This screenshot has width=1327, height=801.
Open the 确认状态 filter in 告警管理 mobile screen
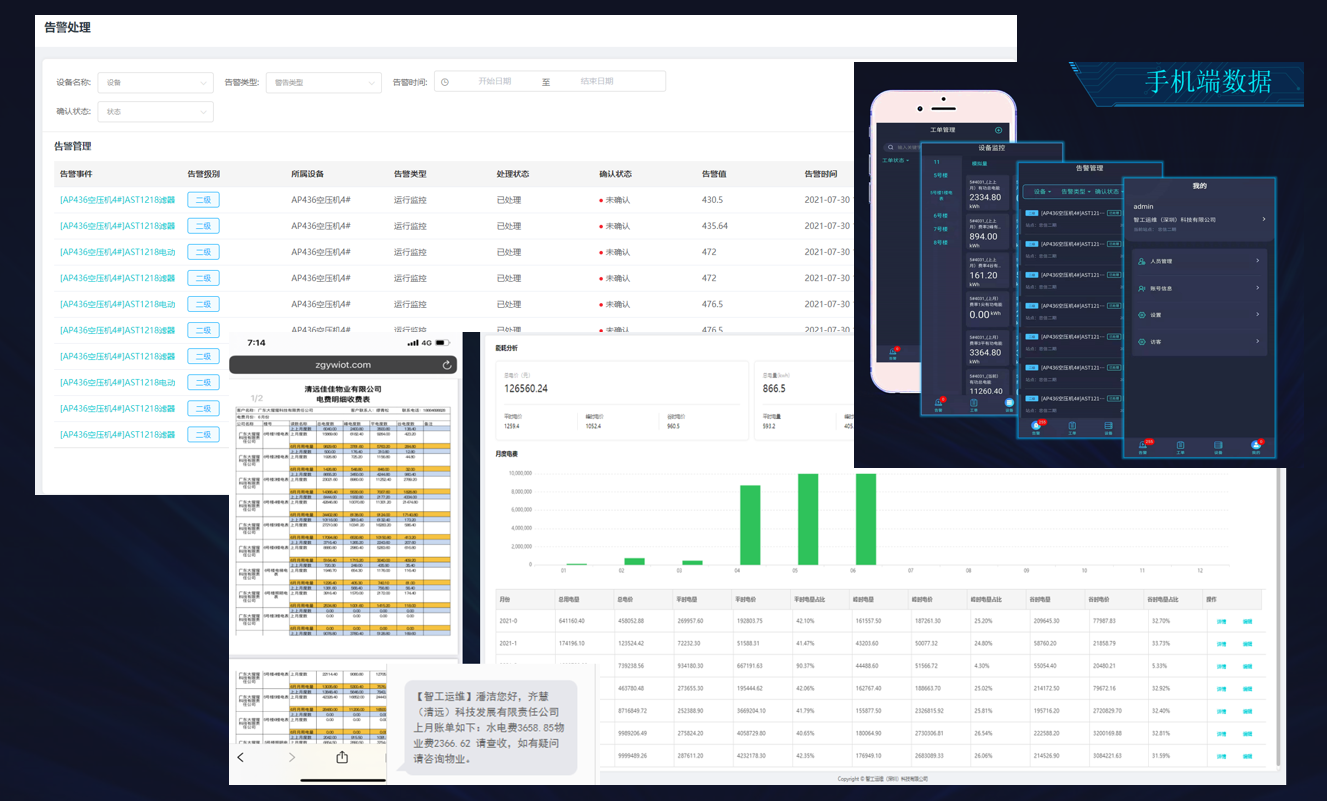[x=1108, y=191]
